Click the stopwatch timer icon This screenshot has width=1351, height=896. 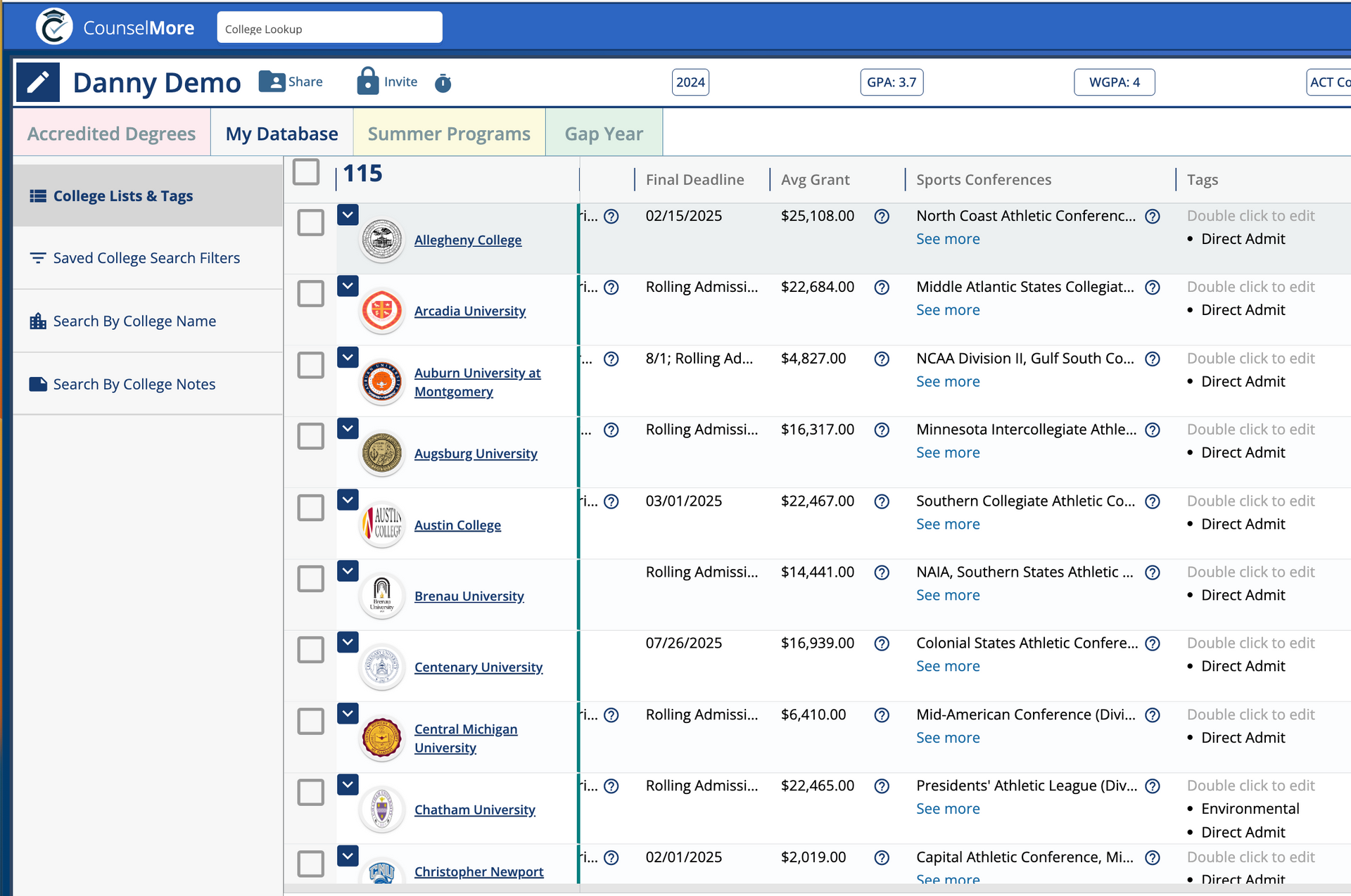[x=443, y=83]
